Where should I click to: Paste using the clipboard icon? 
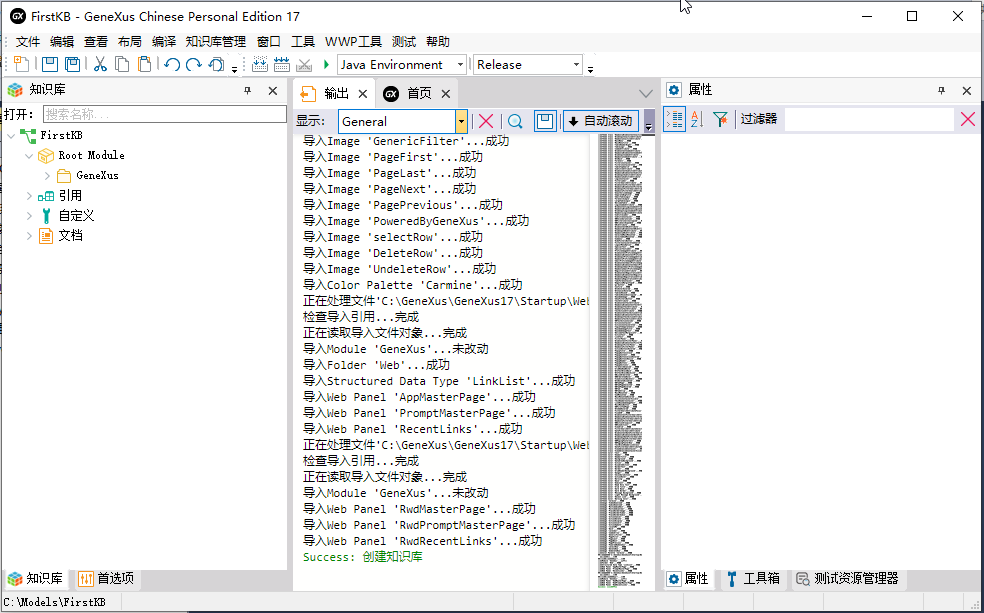(x=145, y=64)
